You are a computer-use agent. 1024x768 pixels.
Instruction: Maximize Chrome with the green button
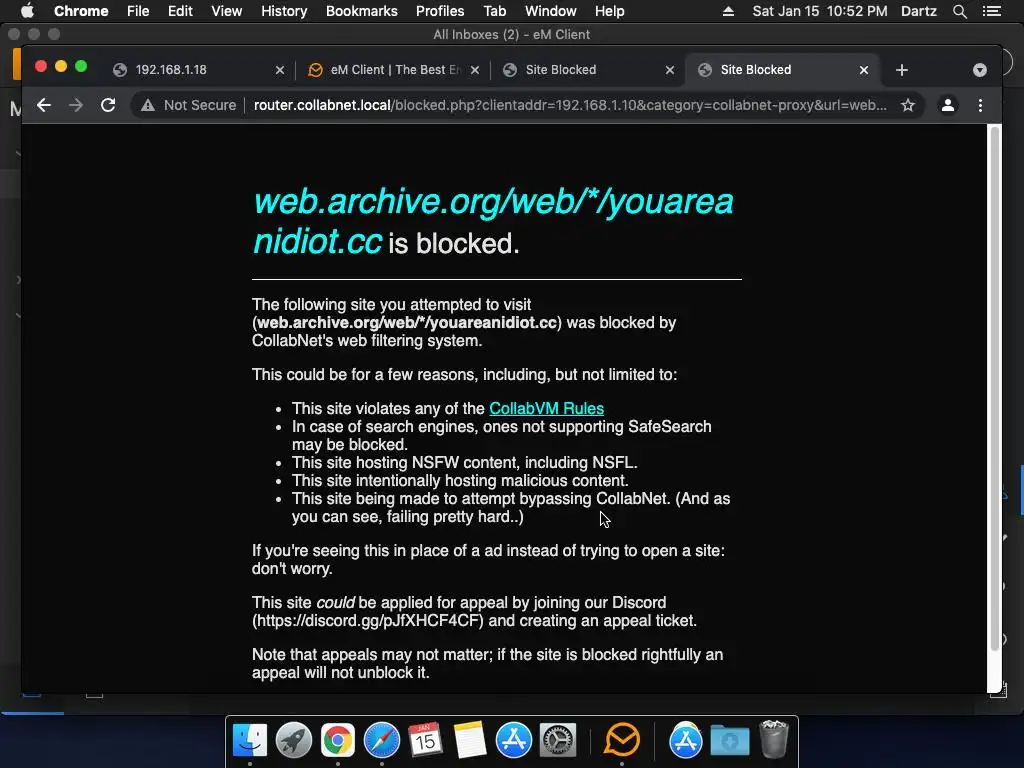pos(81,66)
